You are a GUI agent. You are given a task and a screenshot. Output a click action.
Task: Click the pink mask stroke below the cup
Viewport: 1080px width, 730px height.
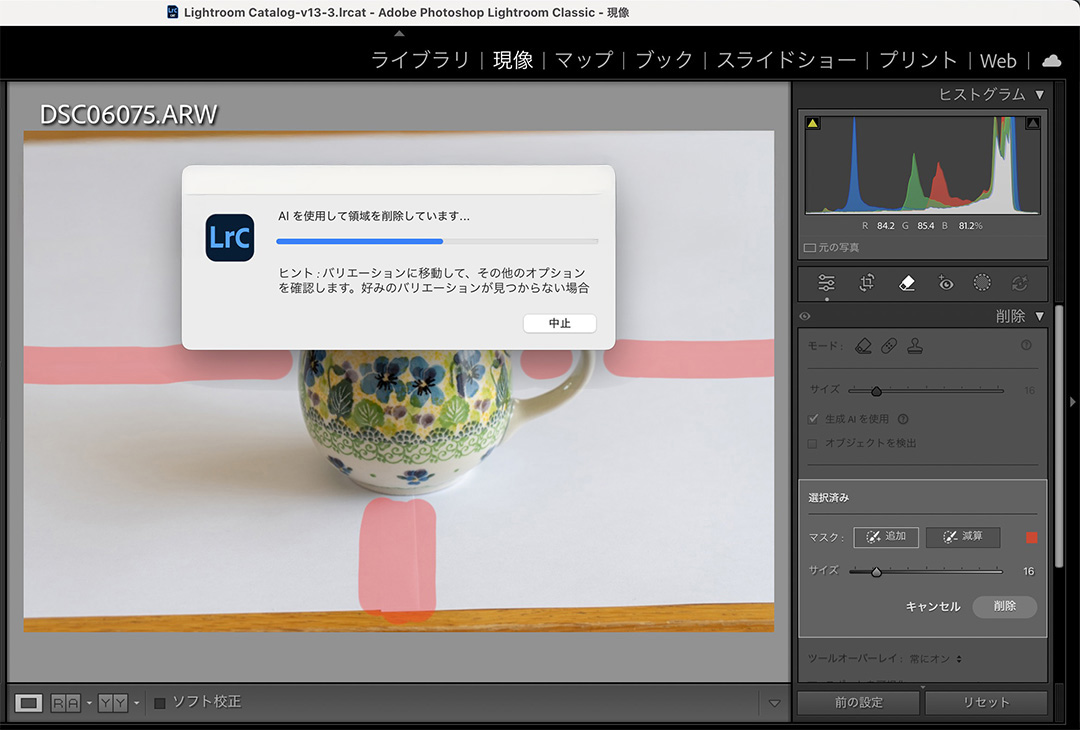pyautogui.click(x=397, y=559)
